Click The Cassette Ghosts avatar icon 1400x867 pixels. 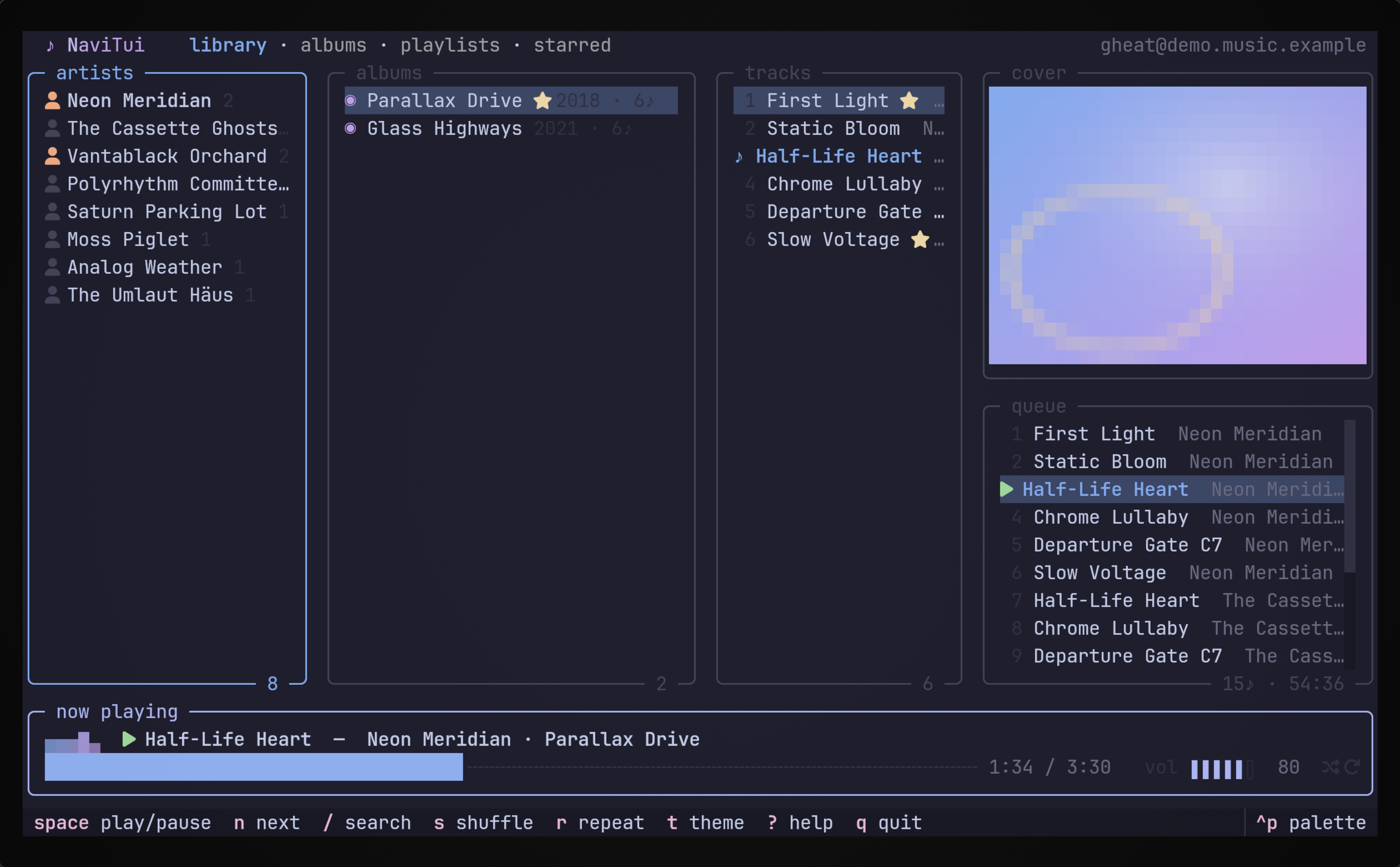52,128
